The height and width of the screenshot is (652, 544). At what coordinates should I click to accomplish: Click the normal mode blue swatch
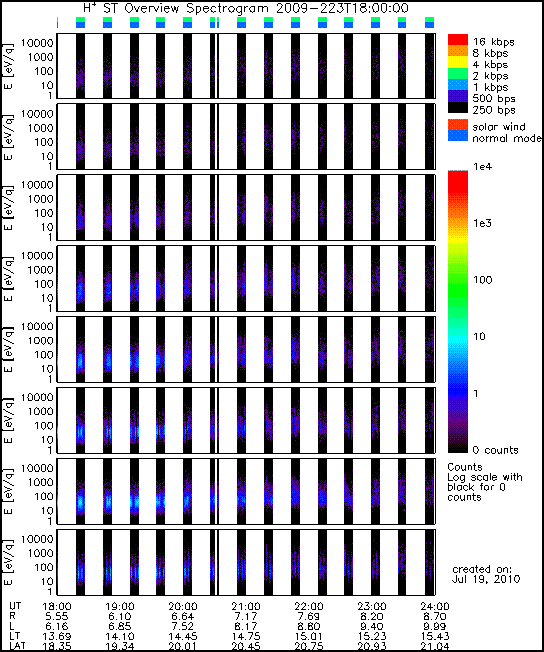[457, 136]
